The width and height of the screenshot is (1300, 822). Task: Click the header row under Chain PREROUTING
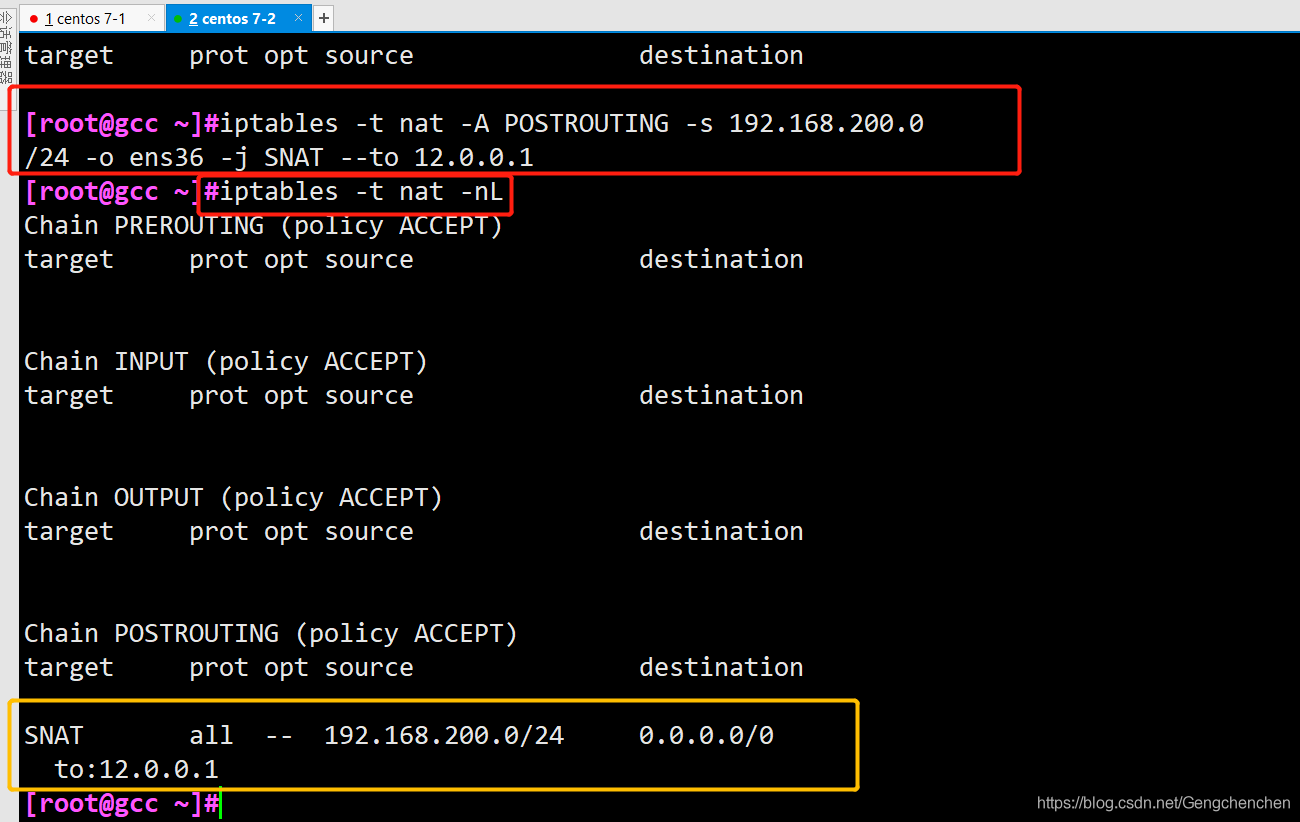414,260
